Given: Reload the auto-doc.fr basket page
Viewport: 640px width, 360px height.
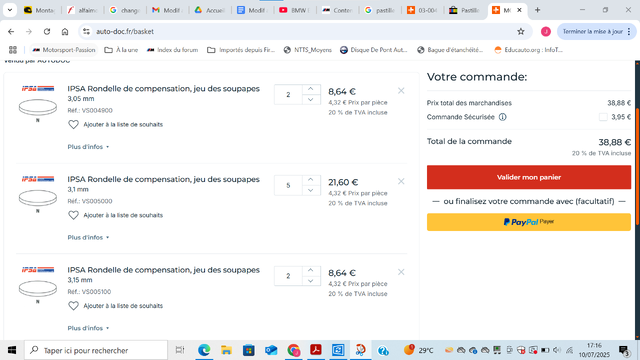Looking at the screenshot, I should (47, 31).
